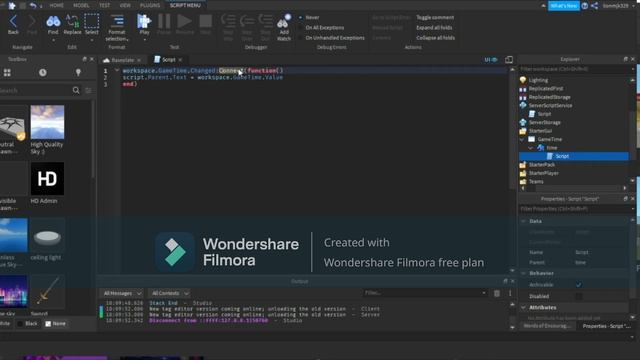Float the Explorer panel
640x360 pixels.
coord(626,59)
